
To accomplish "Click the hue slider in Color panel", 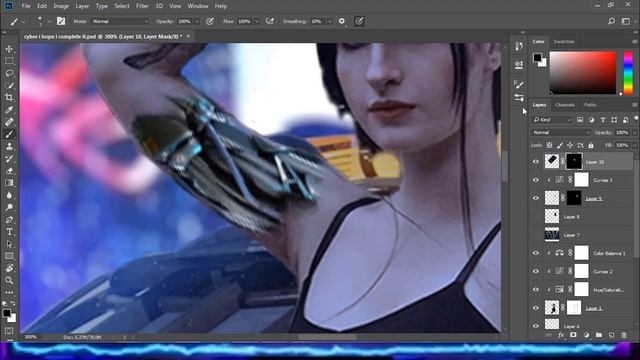I will pos(628,73).
